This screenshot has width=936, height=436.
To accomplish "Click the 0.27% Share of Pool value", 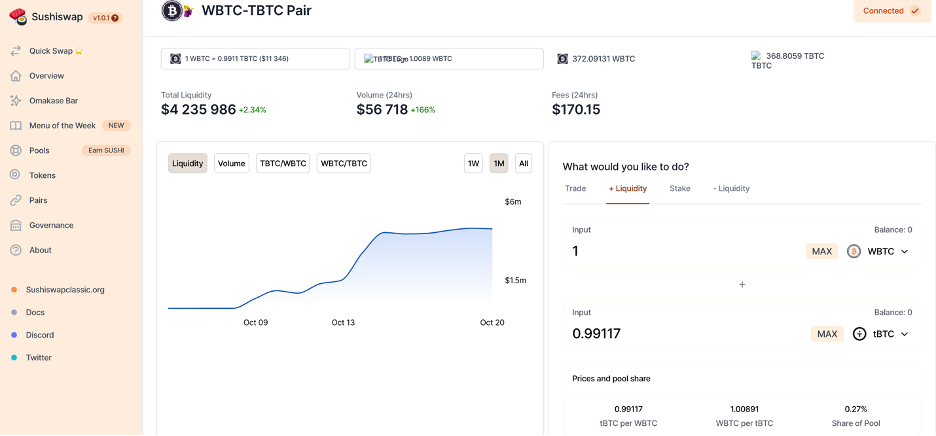I will [x=855, y=409].
